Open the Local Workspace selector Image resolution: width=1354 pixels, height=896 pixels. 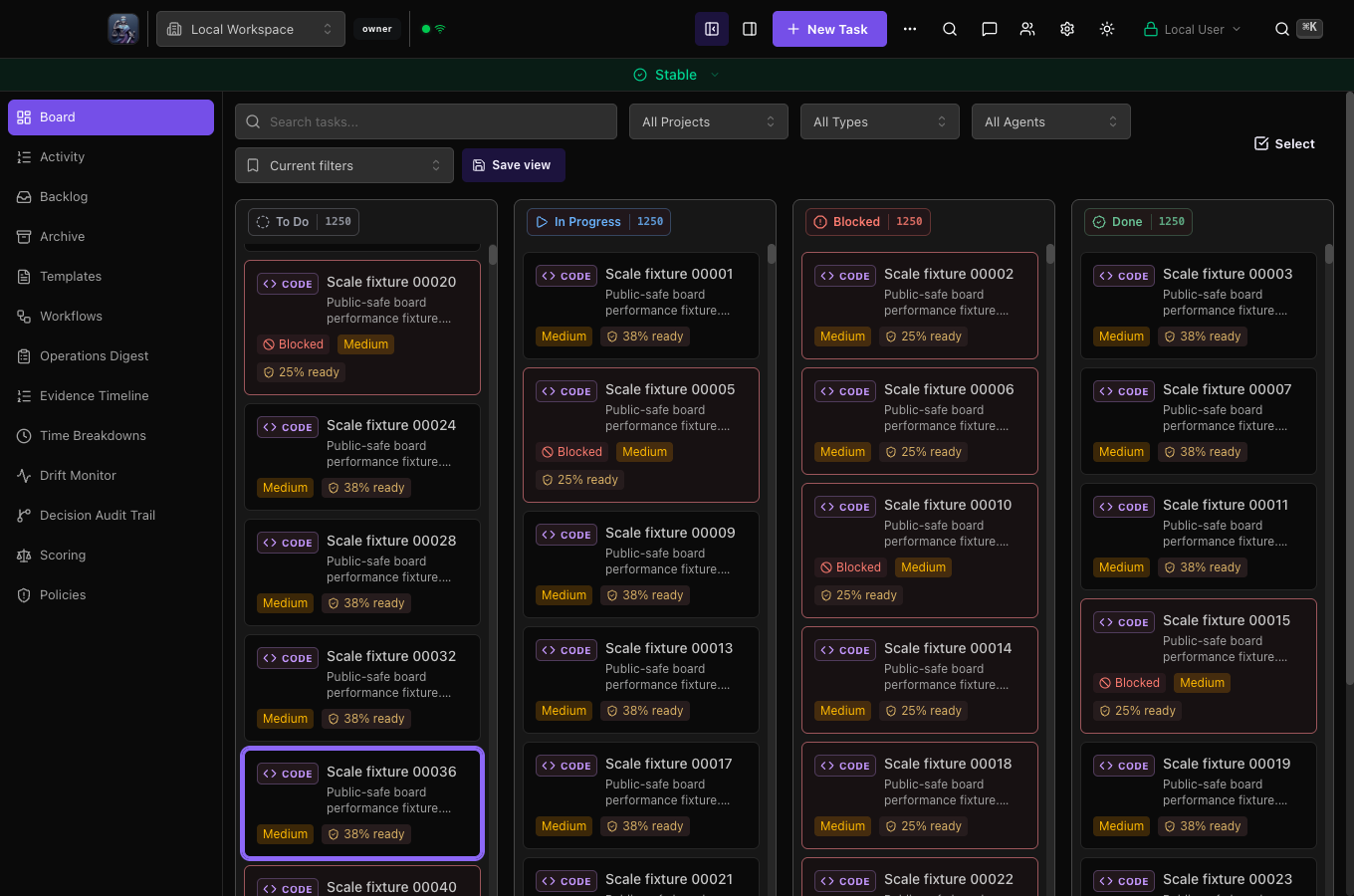pyautogui.click(x=251, y=29)
